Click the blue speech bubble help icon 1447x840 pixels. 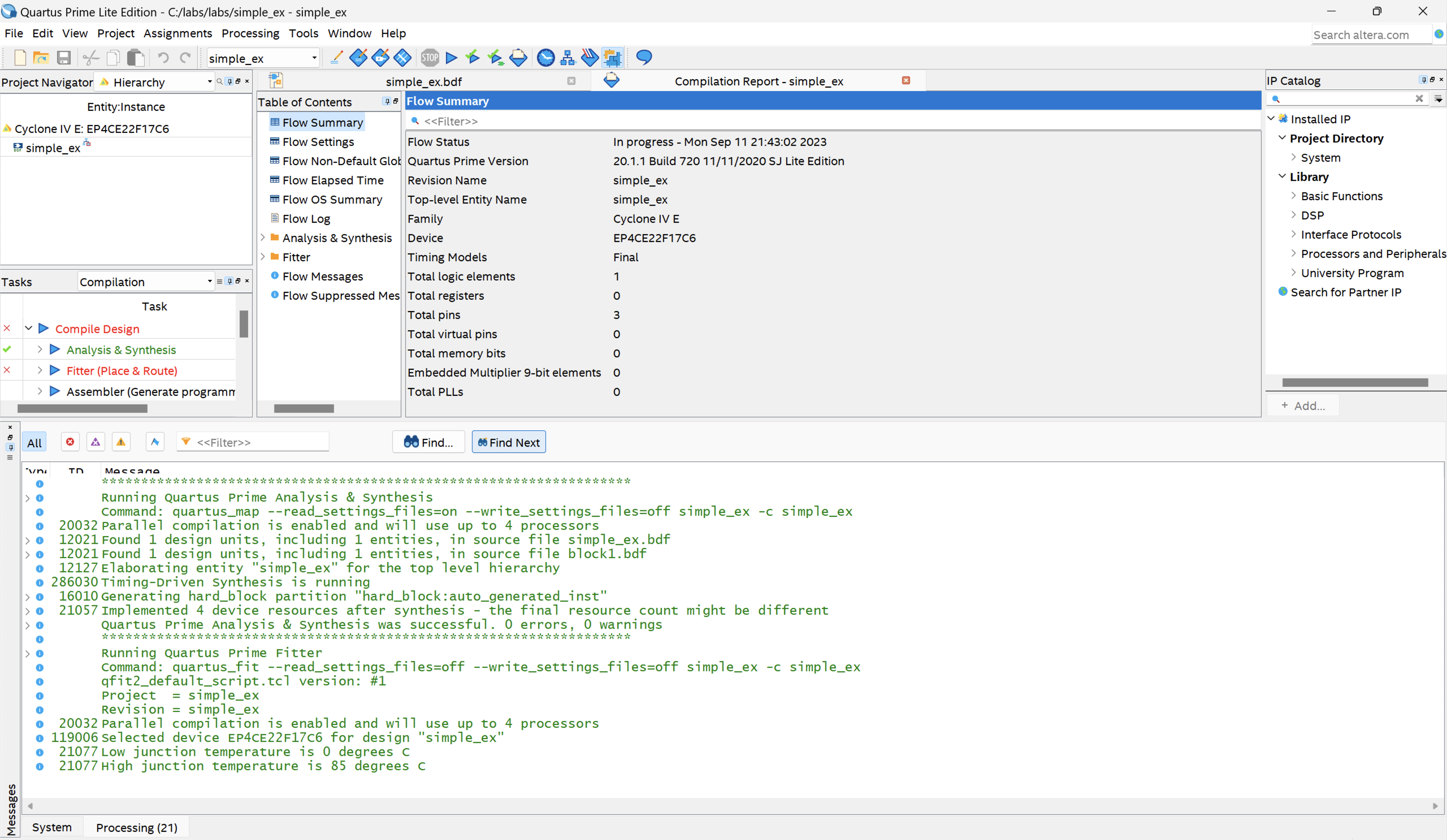click(644, 58)
